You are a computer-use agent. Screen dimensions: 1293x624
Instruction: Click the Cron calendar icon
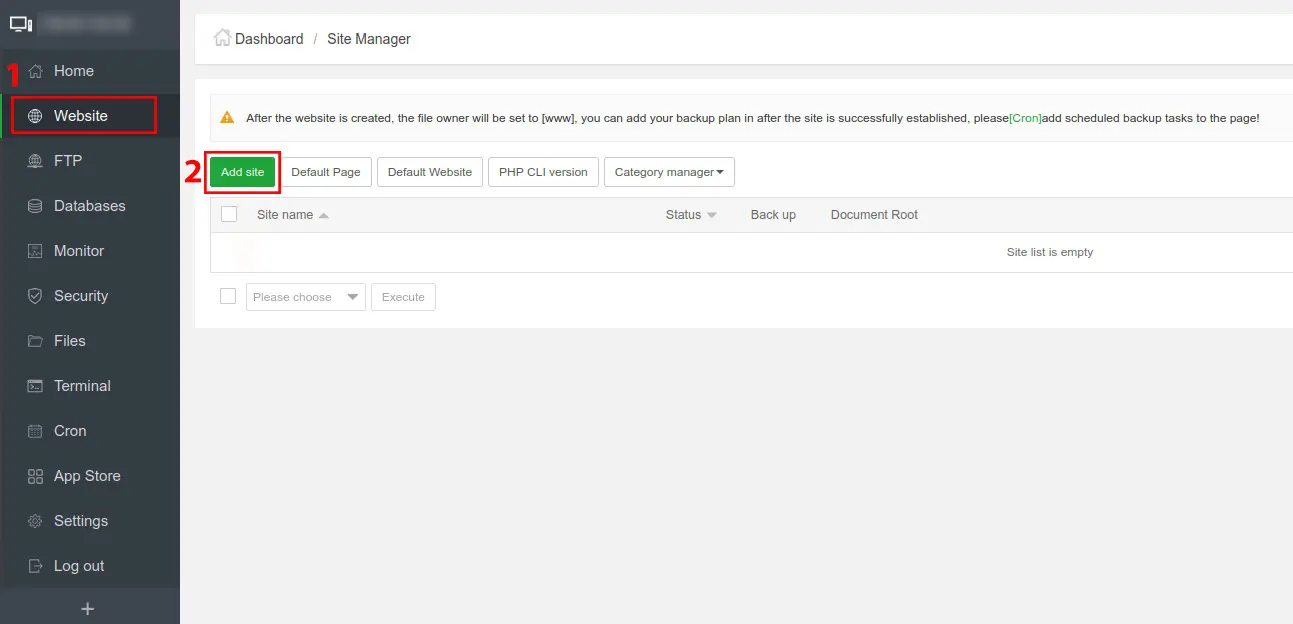pyautogui.click(x=36, y=431)
